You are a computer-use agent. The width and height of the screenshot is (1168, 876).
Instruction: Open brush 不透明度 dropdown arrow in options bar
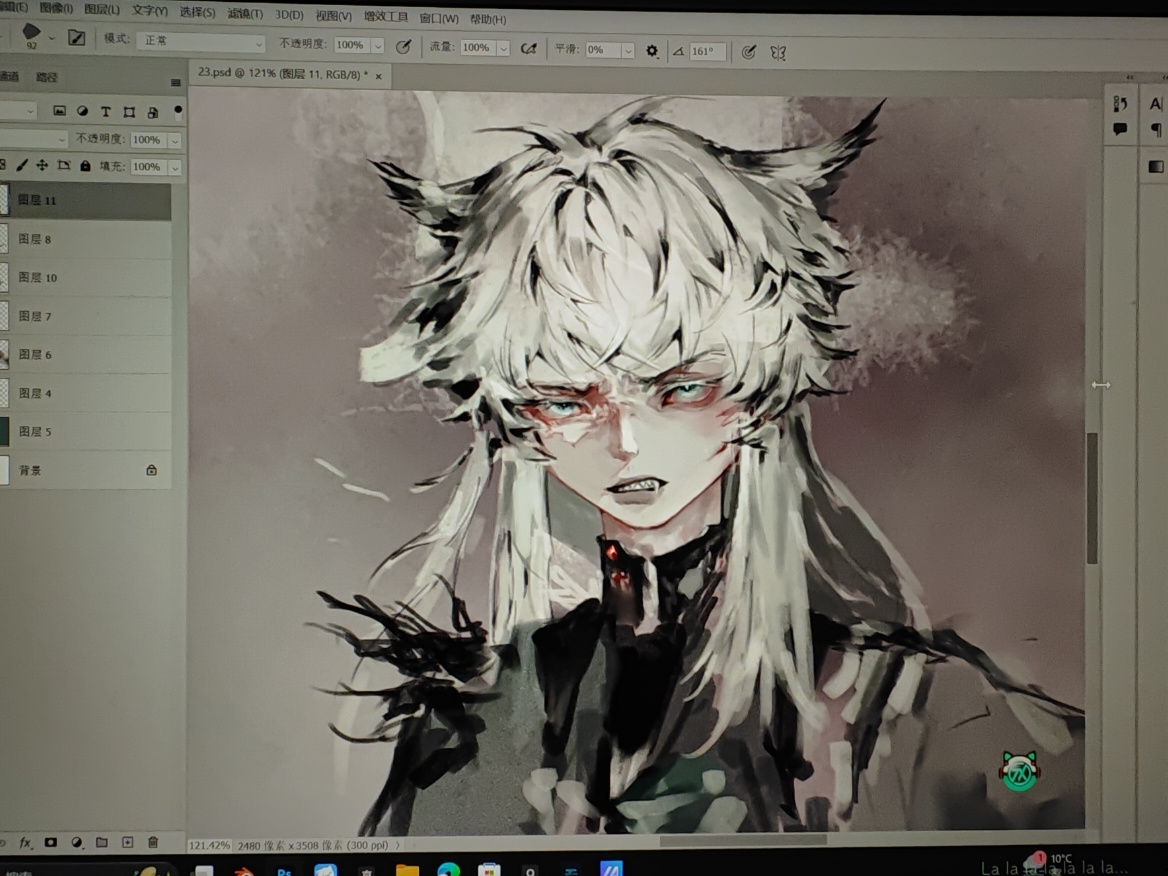[x=378, y=46]
